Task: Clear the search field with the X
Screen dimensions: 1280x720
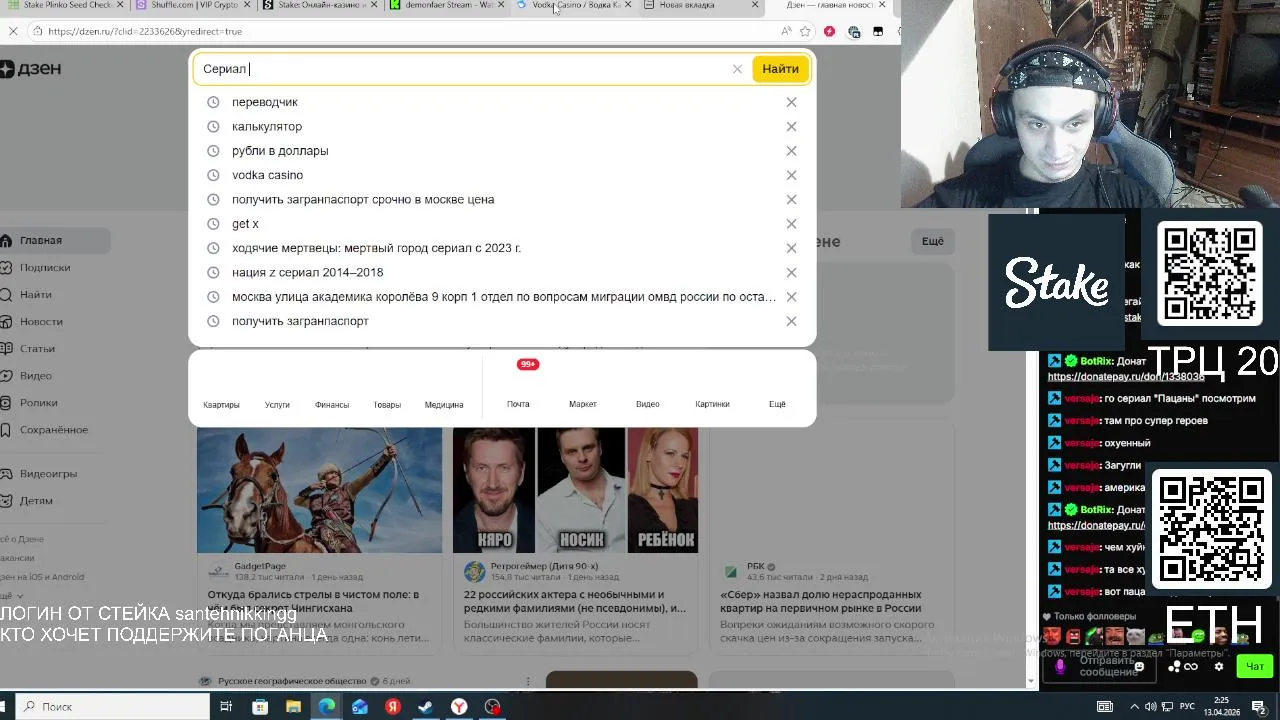Action: [x=737, y=69]
